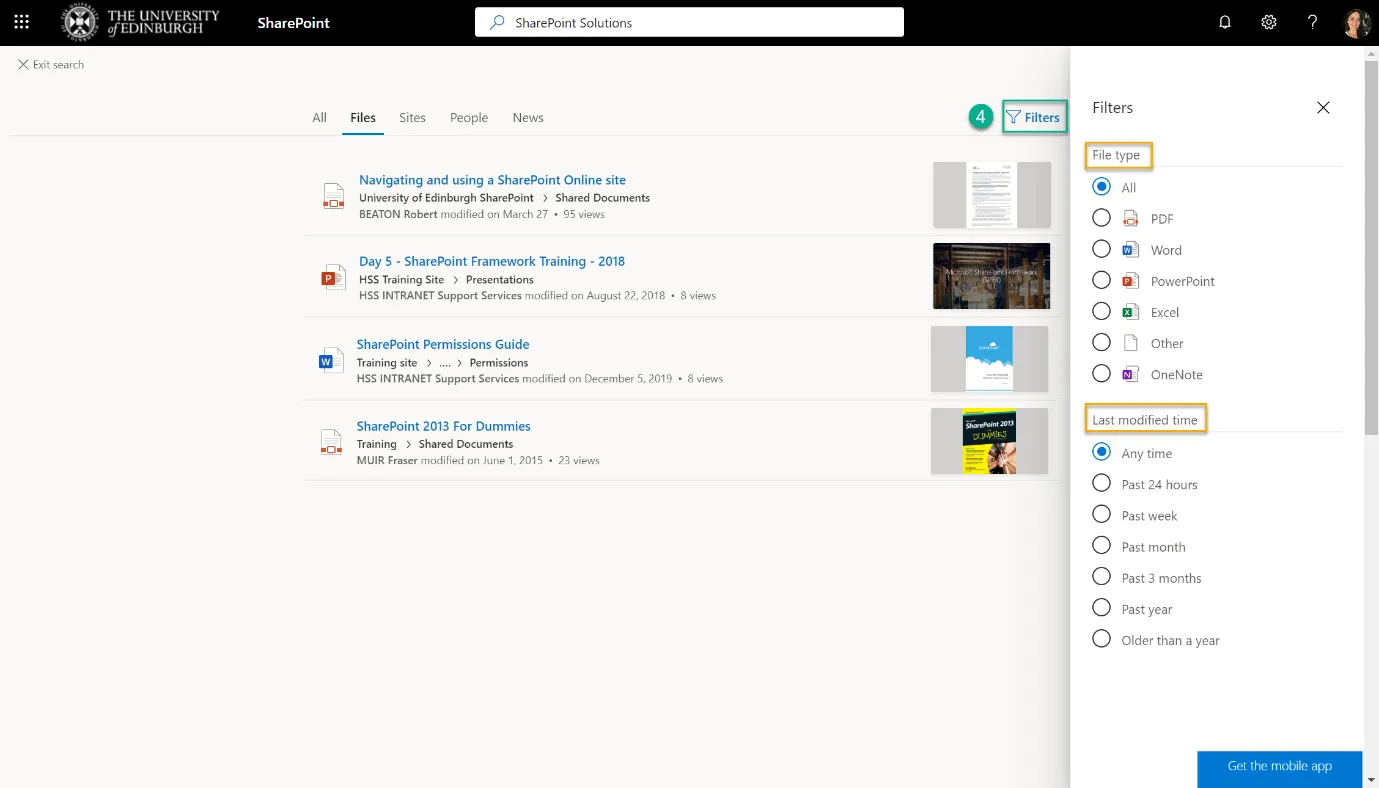Open the help question mark icon
Viewport: 1379px width, 788px height.
(1312, 21)
